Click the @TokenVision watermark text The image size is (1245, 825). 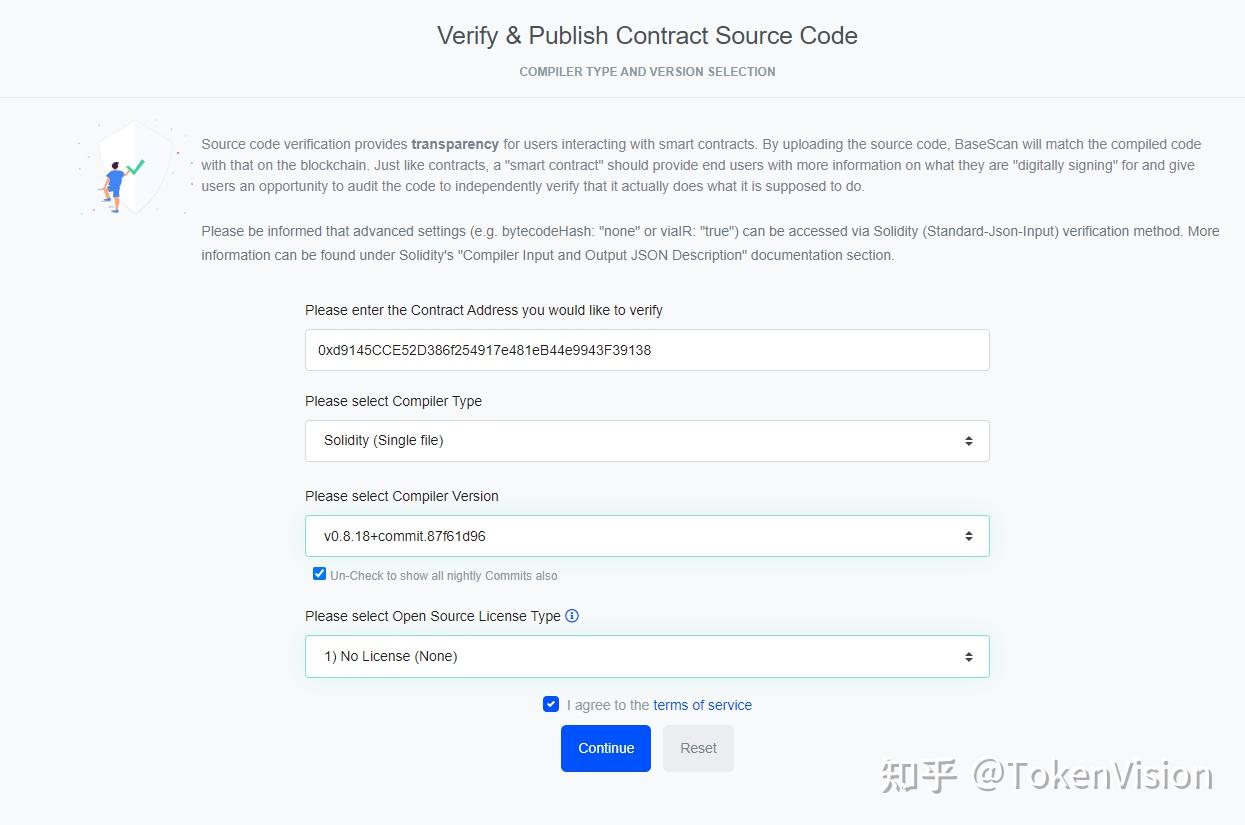pyautogui.click(x=1093, y=776)
